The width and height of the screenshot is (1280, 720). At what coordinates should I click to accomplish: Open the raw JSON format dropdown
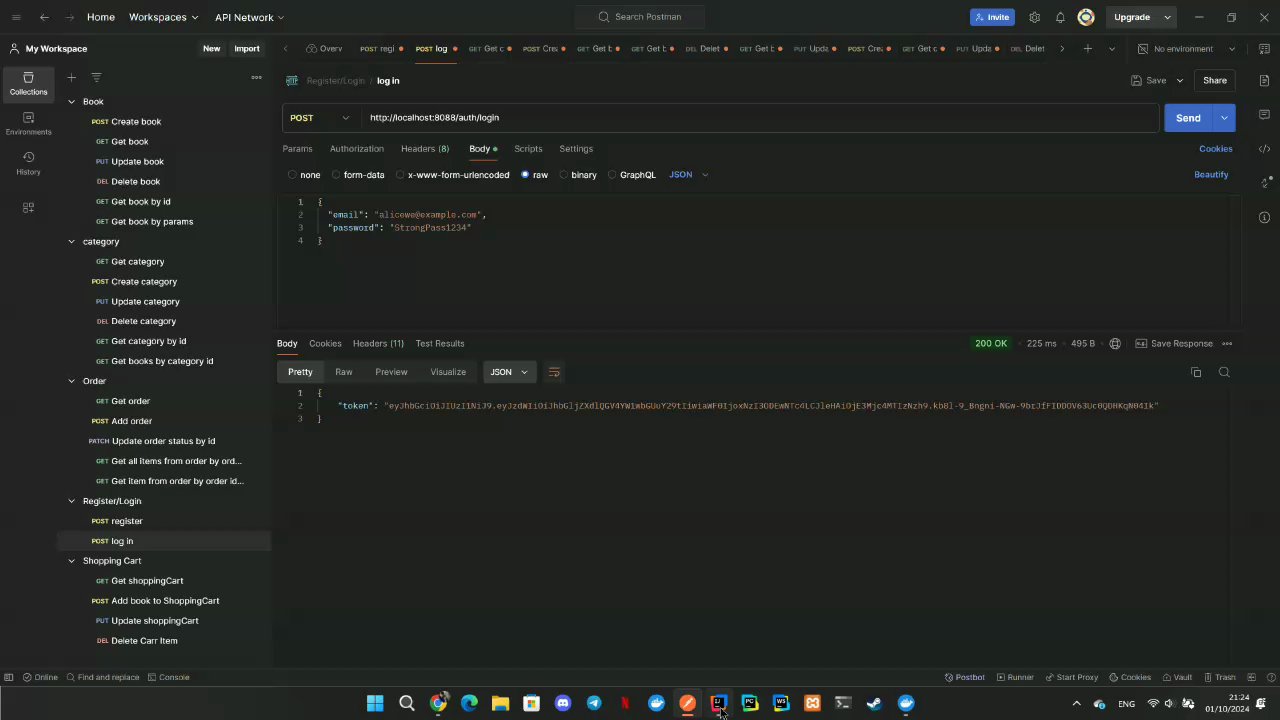click(x=688, y=175)
